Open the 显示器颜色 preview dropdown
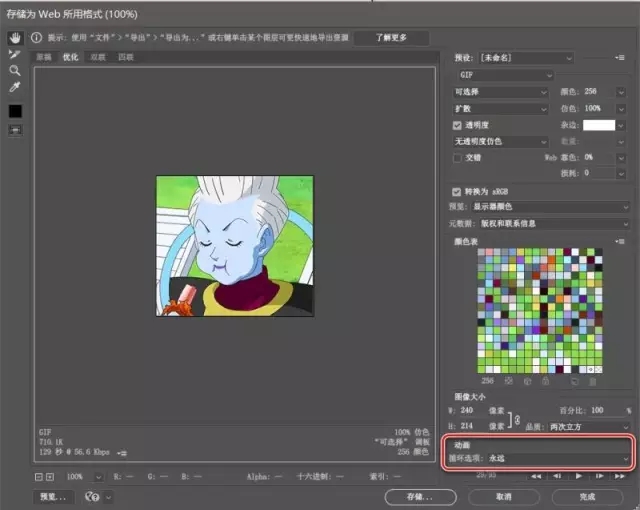640x510 pixels. point(550,206)
